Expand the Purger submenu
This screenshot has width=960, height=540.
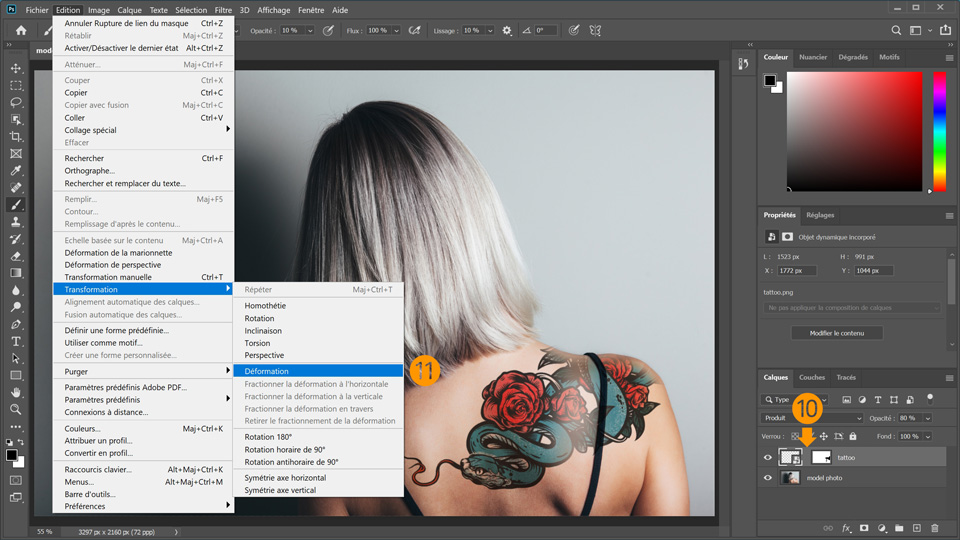[x=143, y=372]
